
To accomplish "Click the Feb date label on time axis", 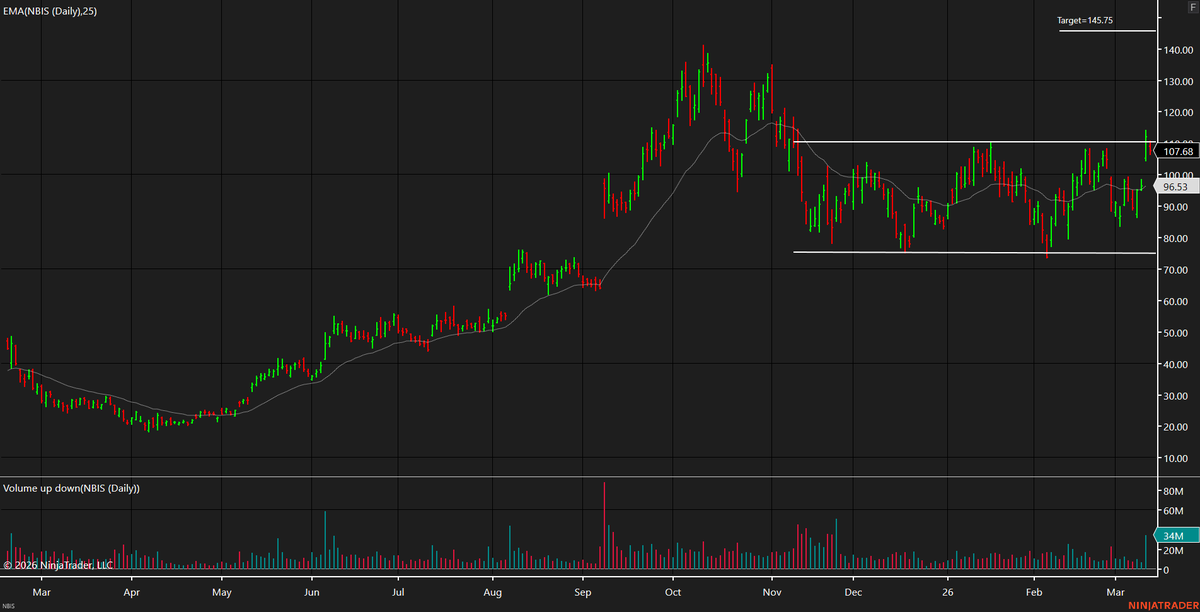I will click(1034, 591).
